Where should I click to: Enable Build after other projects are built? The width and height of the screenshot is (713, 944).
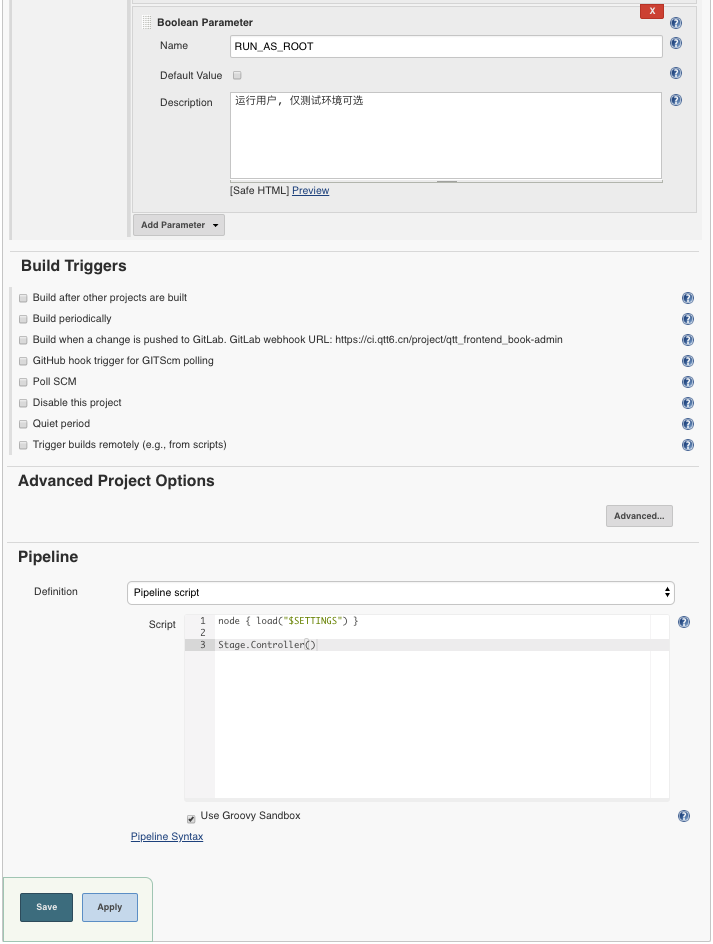click(23, 298)
